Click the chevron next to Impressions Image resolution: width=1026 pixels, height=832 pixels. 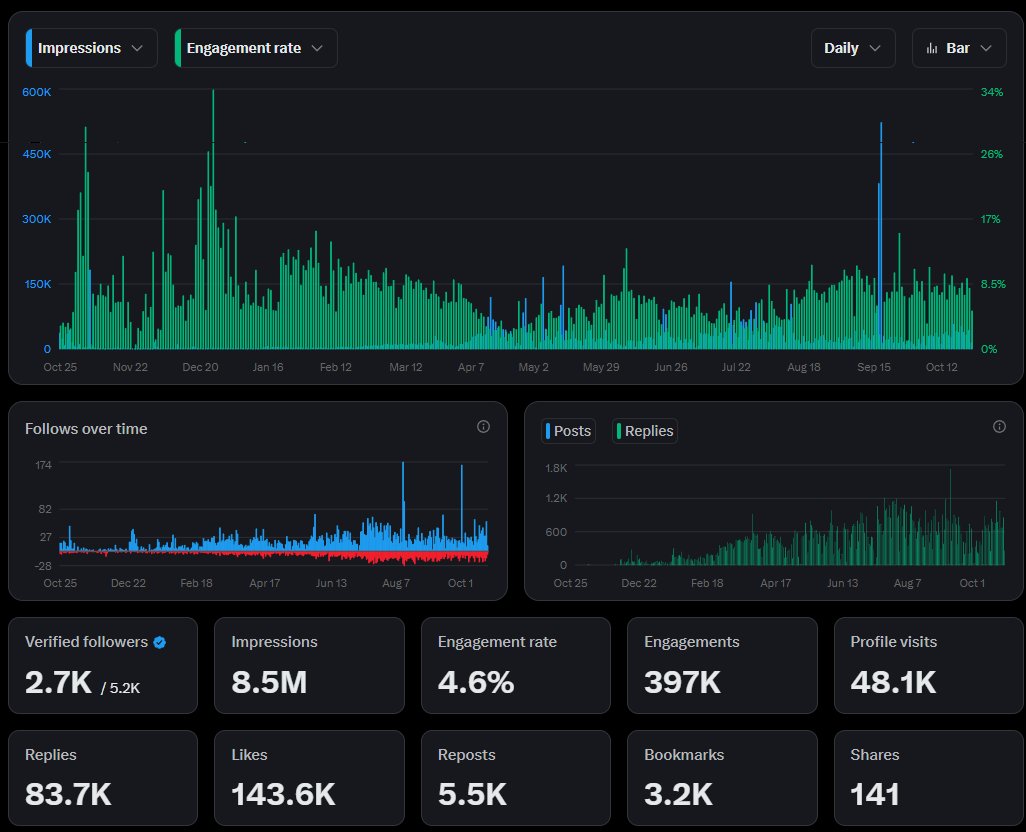(137, 48)
